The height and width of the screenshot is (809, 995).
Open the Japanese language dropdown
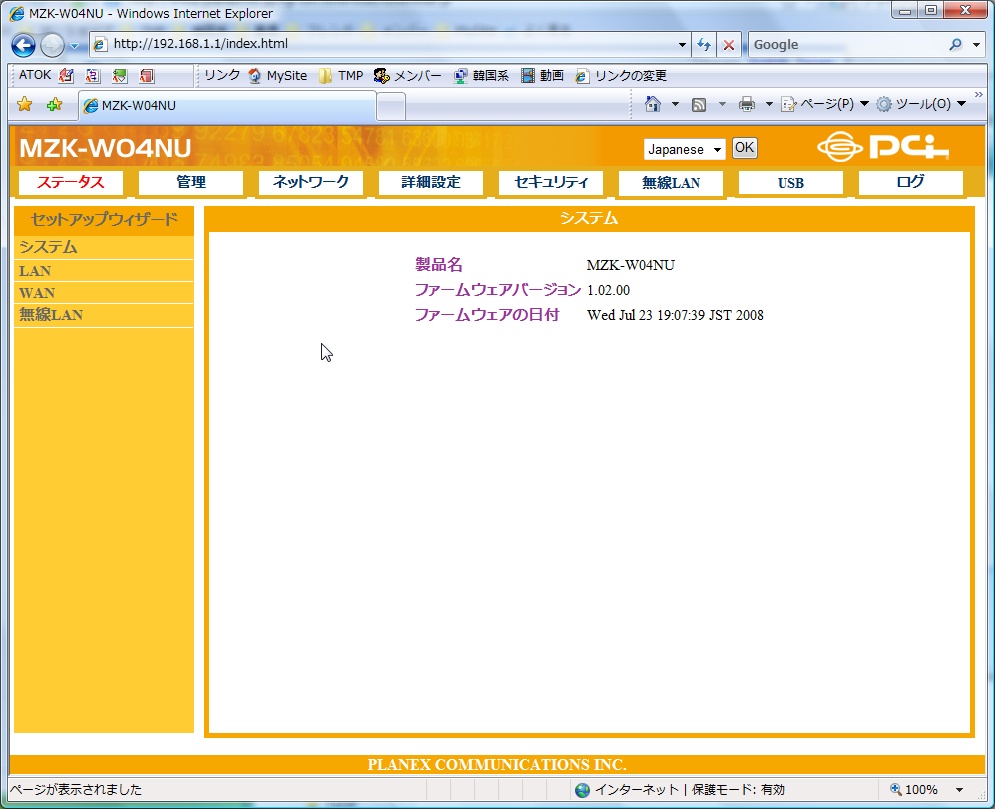pos(684,150)
